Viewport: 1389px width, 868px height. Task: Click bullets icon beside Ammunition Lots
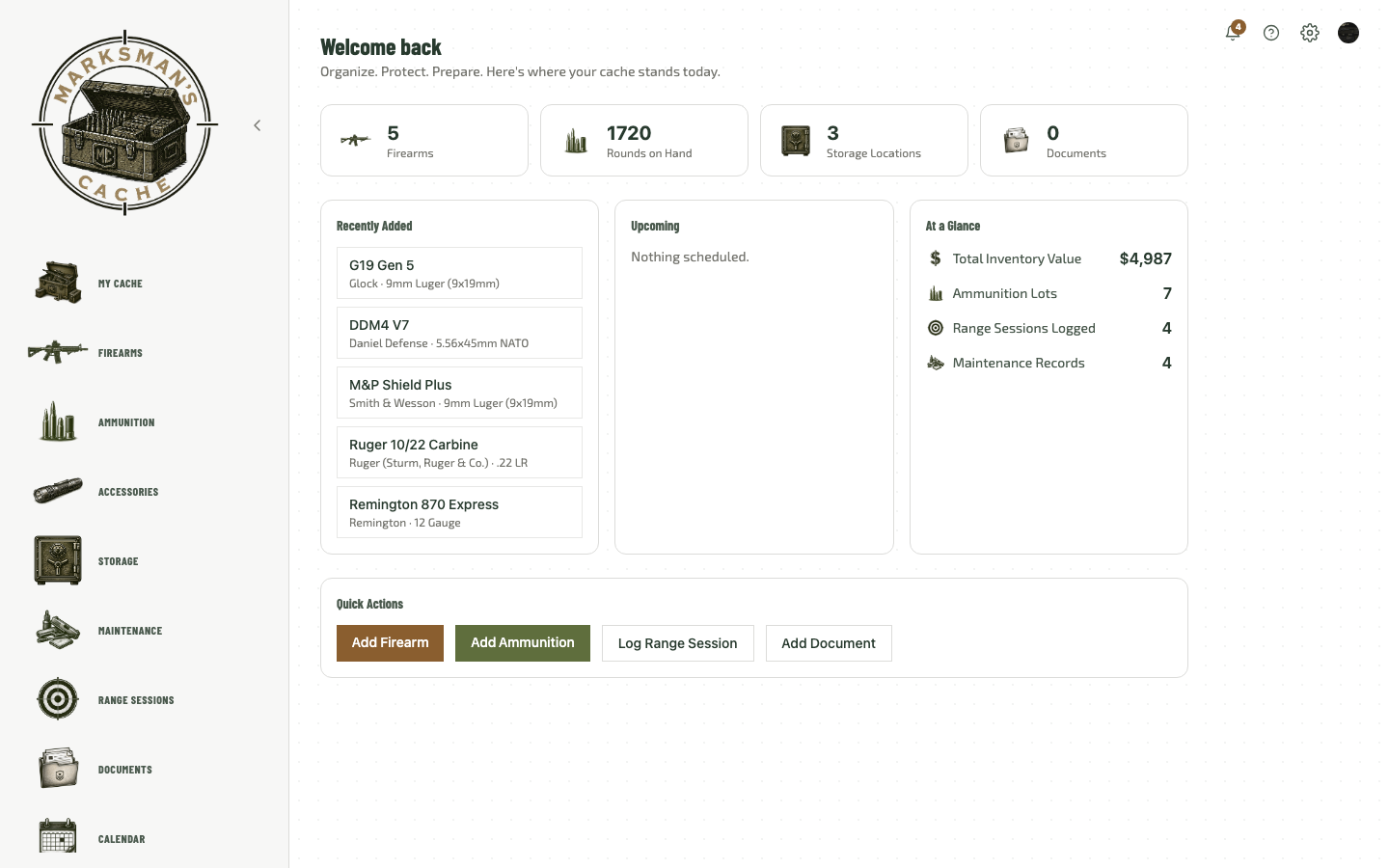coord(935,293)
